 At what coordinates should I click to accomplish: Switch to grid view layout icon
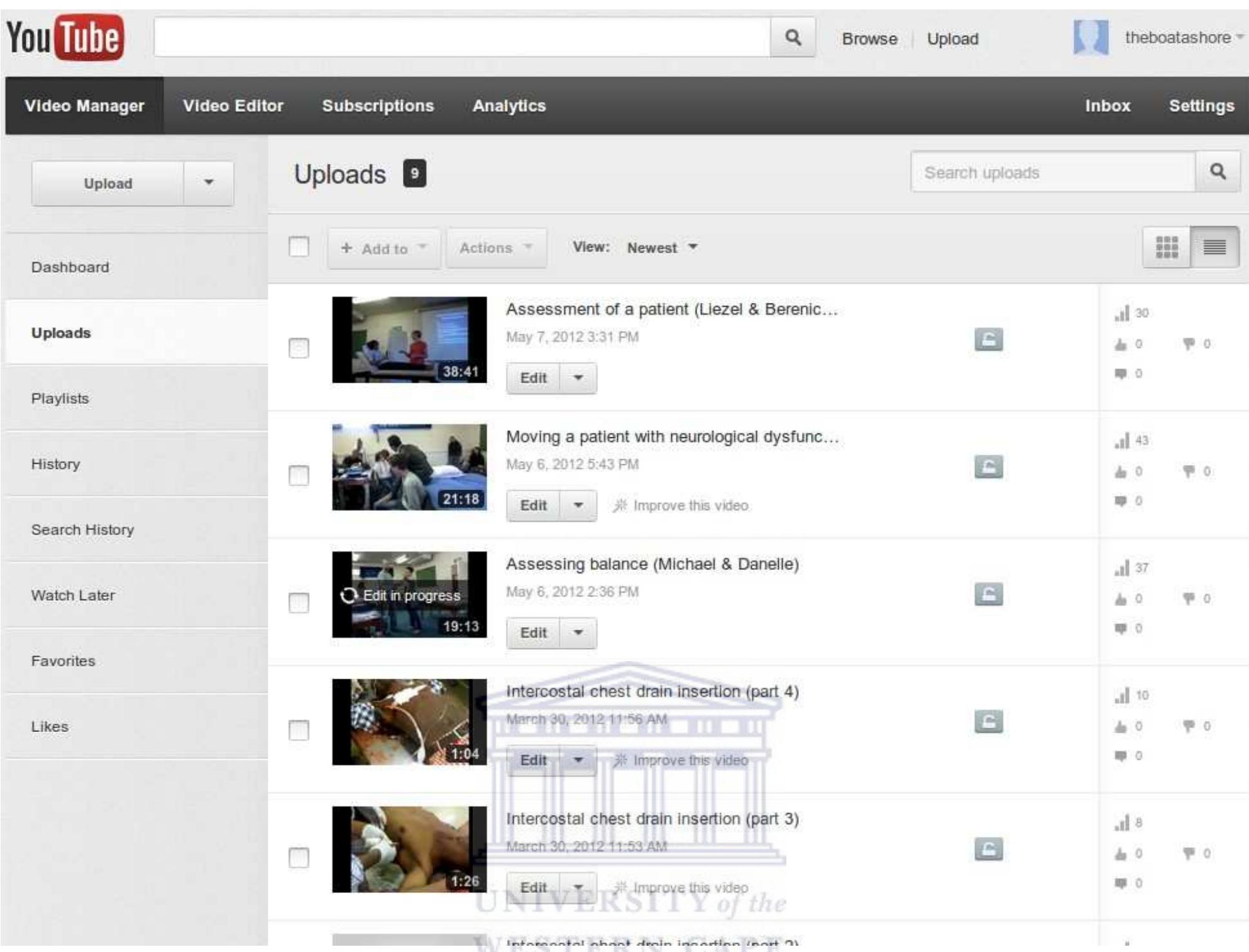coord(1167,247)
